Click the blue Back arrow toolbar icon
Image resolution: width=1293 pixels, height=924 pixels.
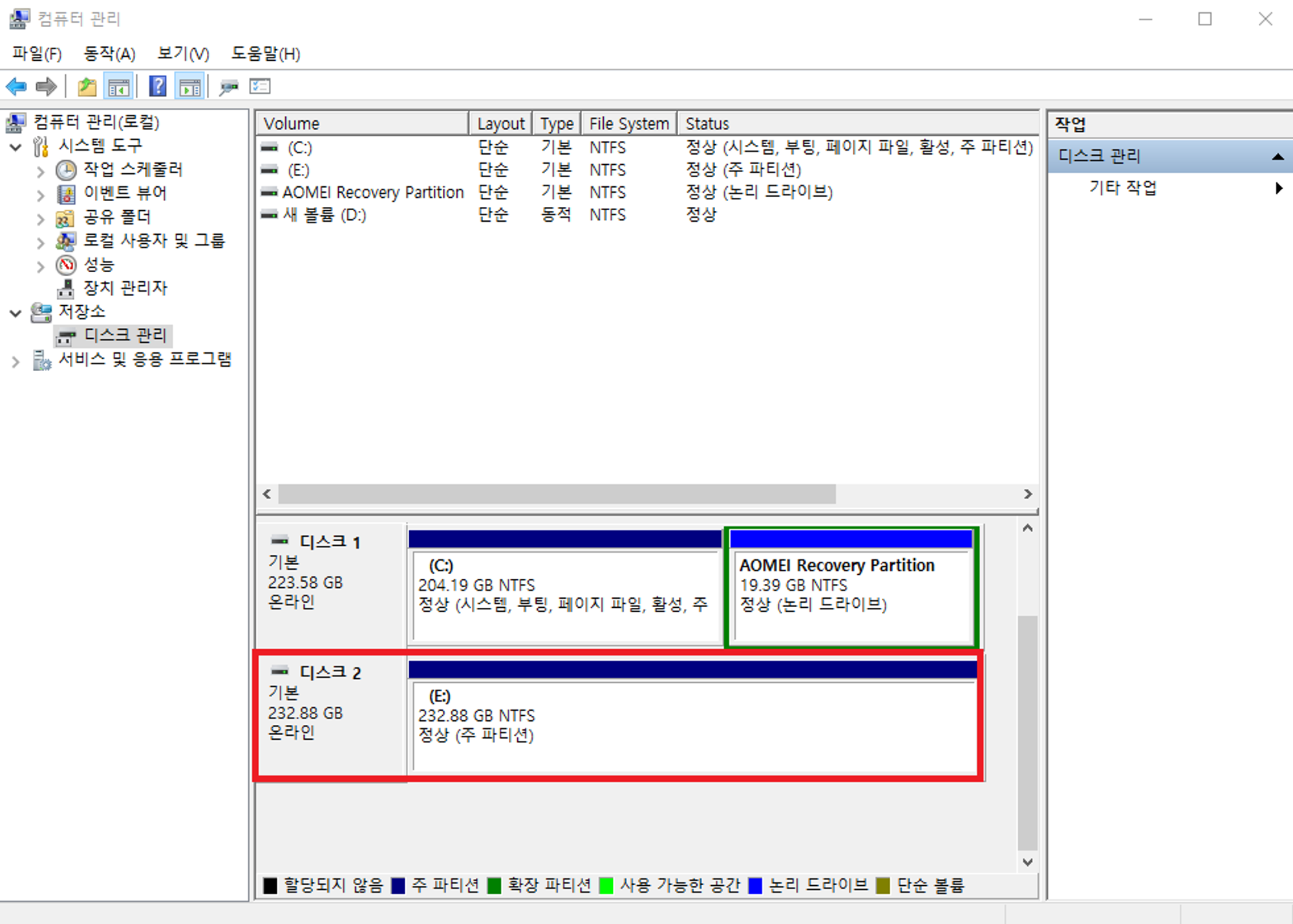16,87
